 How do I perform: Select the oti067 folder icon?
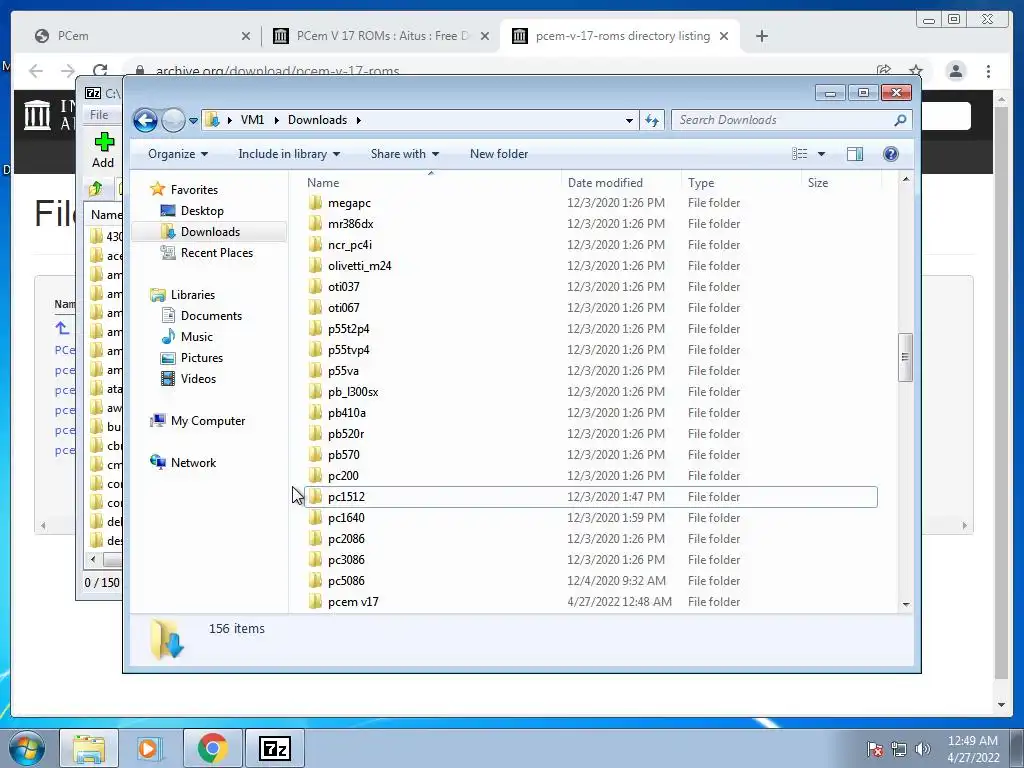(x=315, y=307)
